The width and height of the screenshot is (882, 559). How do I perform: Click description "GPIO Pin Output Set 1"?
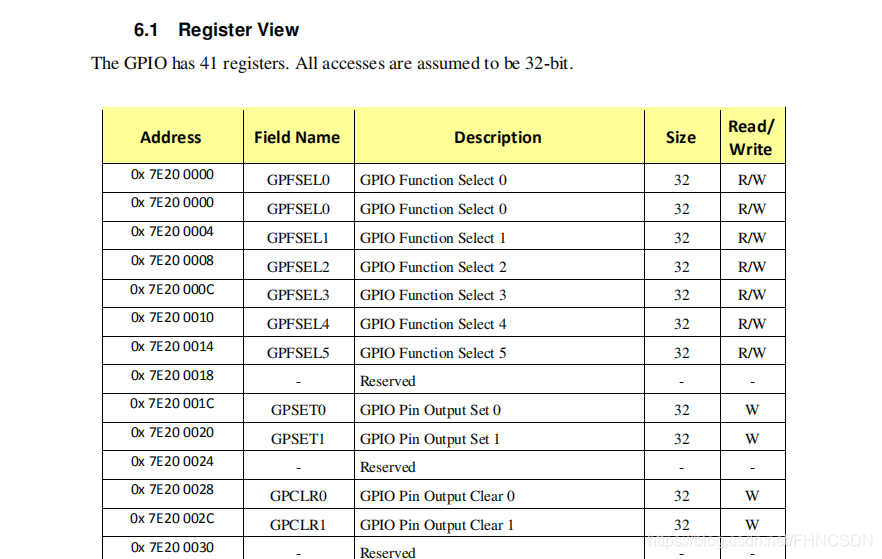[430, 439]
